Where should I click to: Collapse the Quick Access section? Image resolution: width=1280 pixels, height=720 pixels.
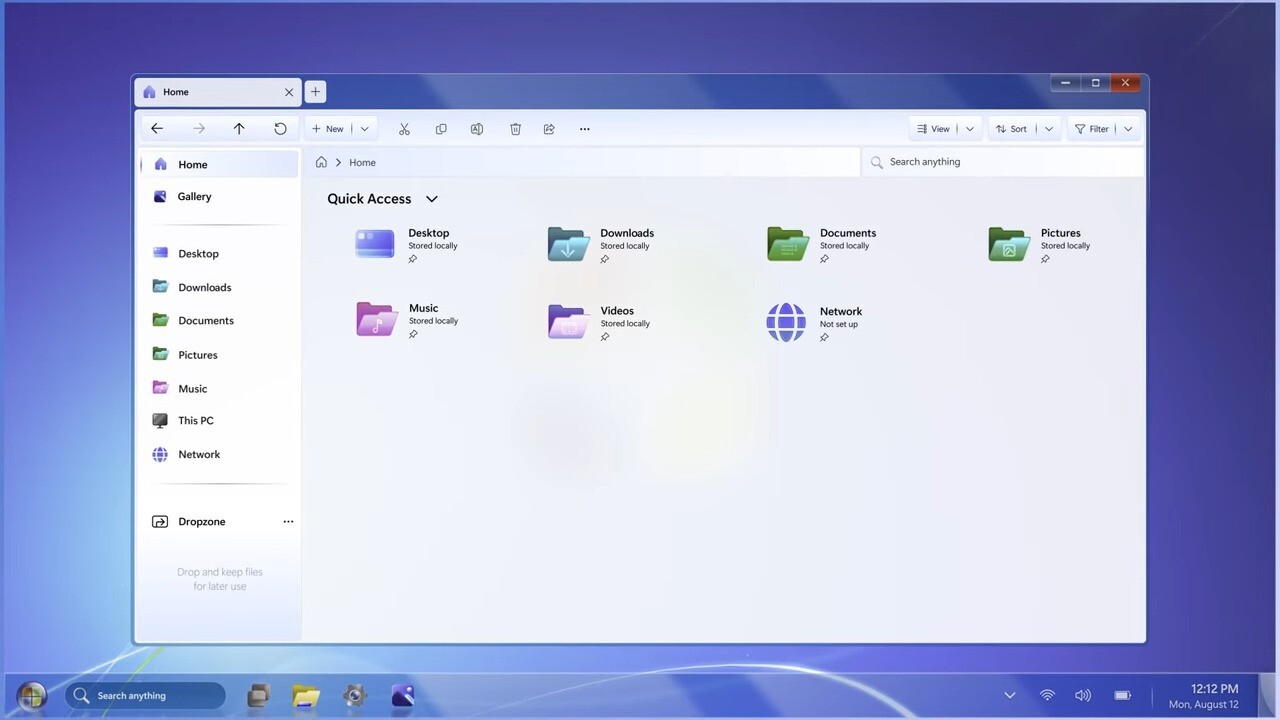pos(432,199)
